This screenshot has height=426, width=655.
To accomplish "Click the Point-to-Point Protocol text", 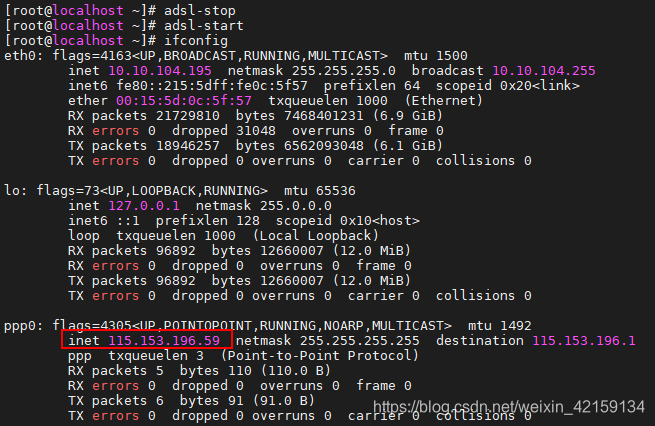I will 320,355.
